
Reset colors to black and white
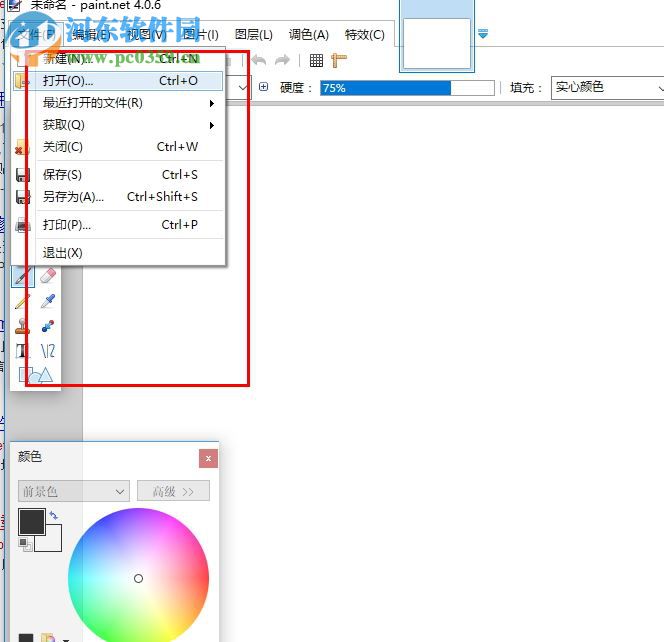click(x=25, y=545)
